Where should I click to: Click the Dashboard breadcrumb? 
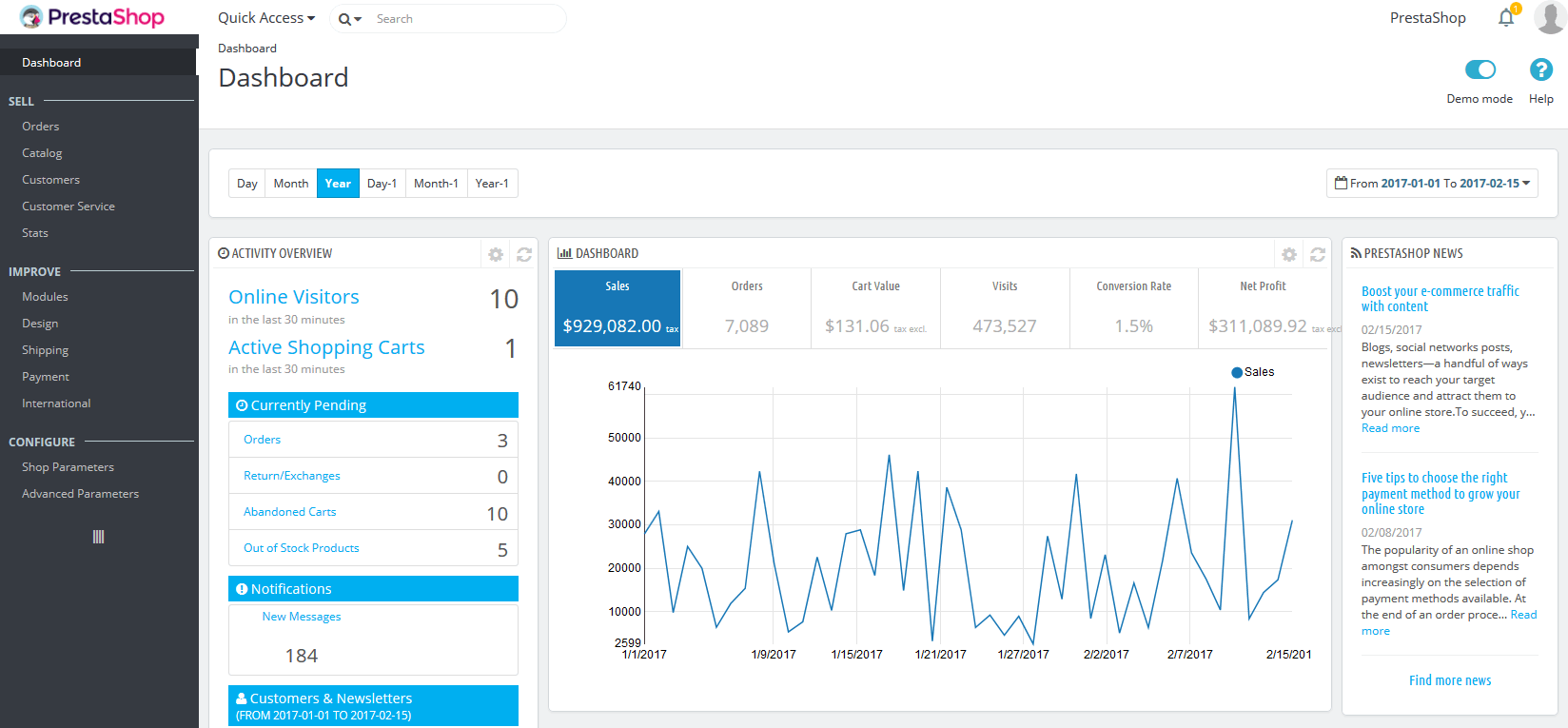247,49
